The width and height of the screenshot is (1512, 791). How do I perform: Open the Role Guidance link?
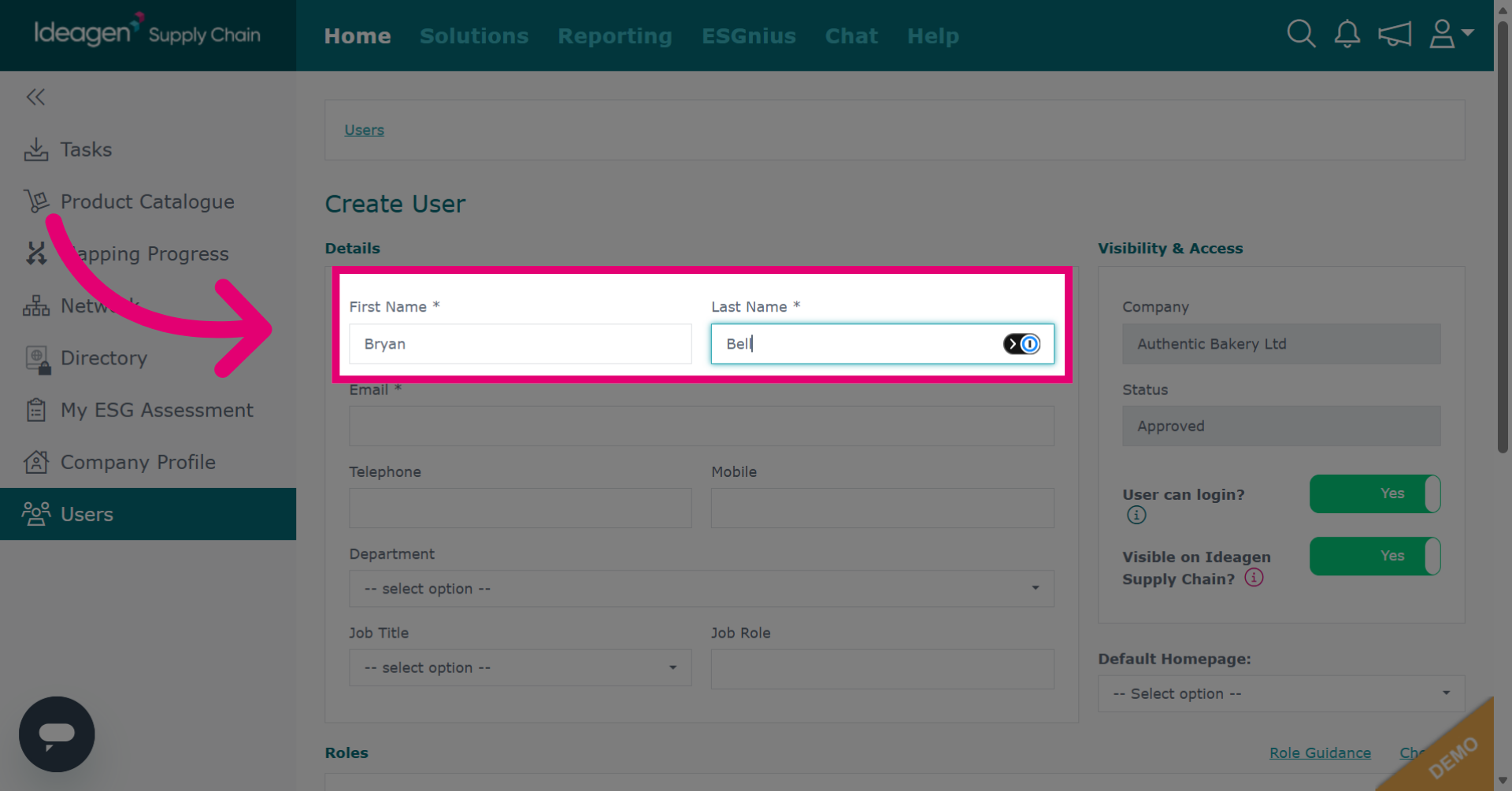[x=1320, y=752]
